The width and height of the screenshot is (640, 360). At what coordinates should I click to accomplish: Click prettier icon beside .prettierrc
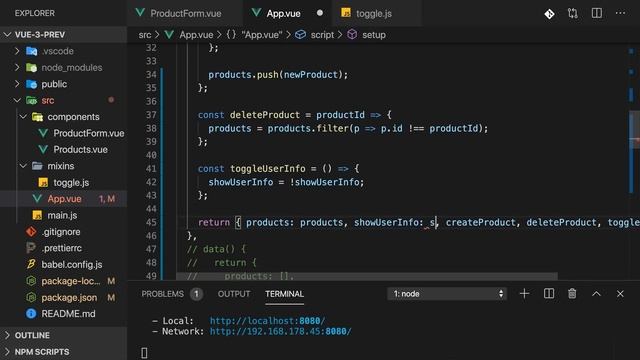(x=31, y=248)
